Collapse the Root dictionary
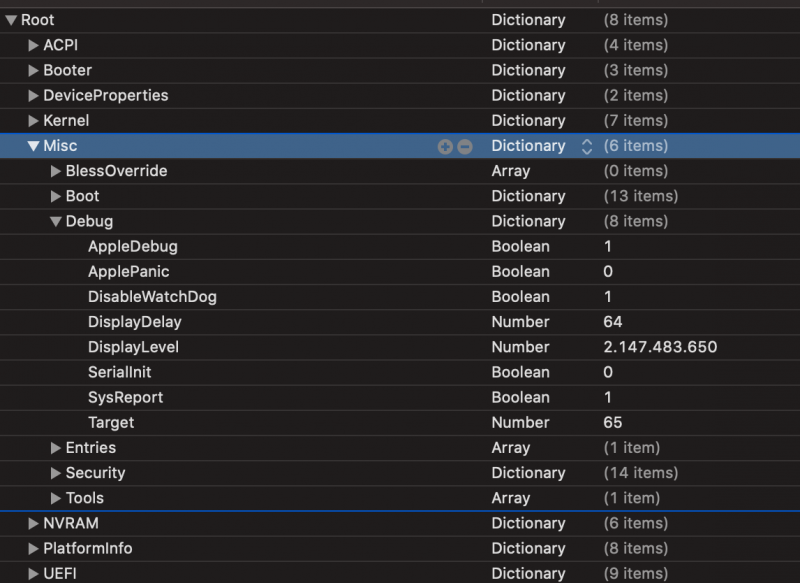Image resolution: width=800 pixels, height=583 pixels. 11,20
